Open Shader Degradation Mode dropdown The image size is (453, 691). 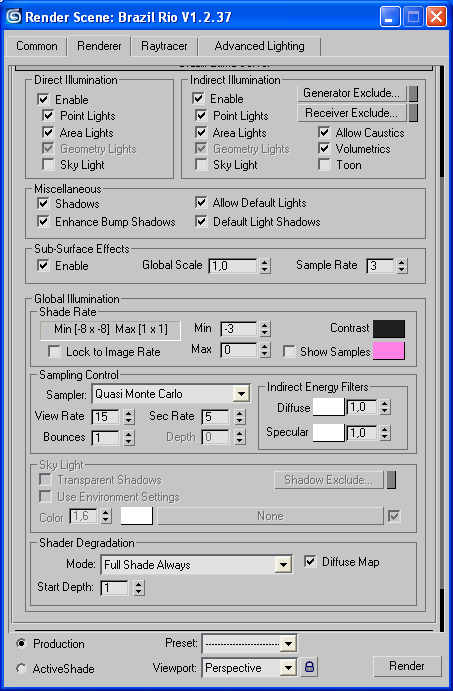(x=282, y=565)
